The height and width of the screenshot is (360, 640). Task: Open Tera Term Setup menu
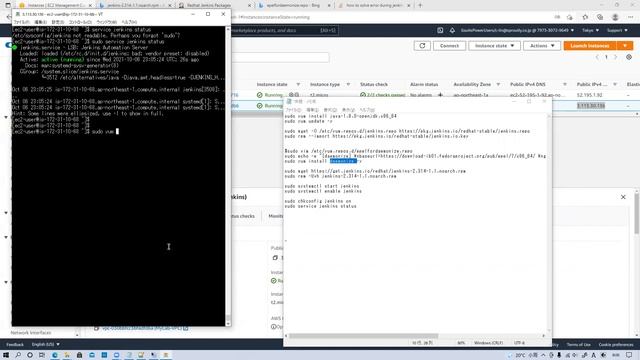click(58, 22)
